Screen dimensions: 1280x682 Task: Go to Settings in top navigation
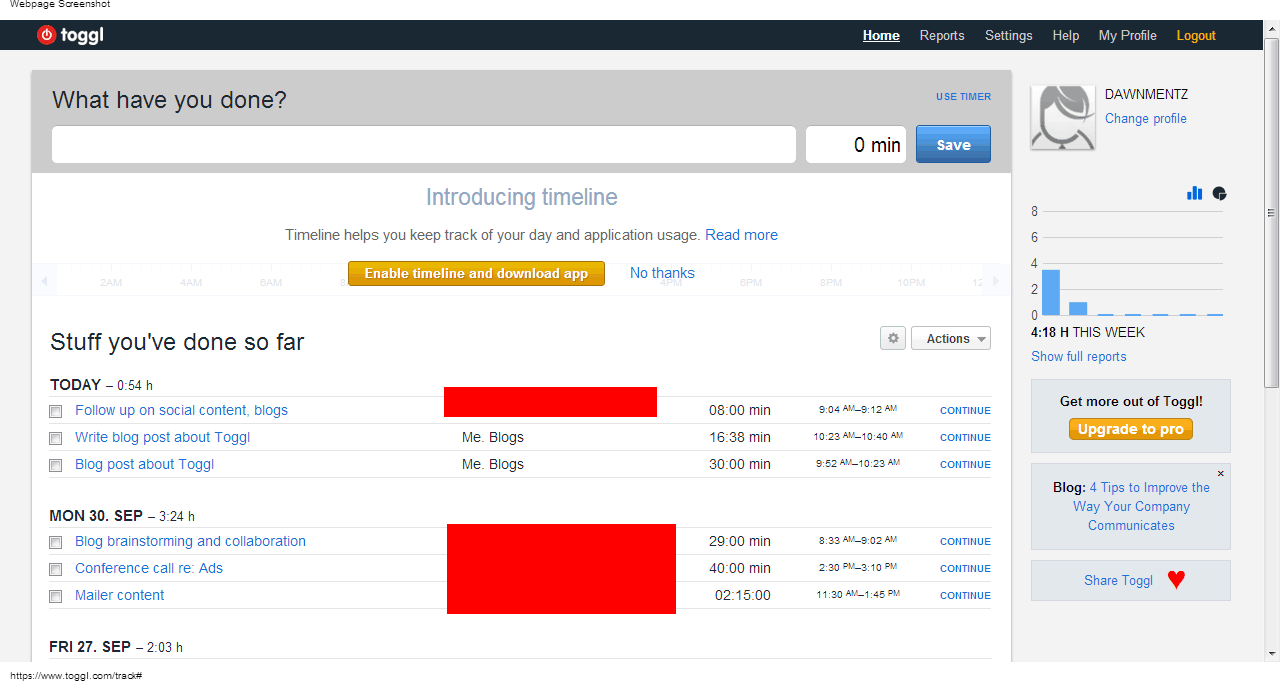click(x=1008, y=35)
